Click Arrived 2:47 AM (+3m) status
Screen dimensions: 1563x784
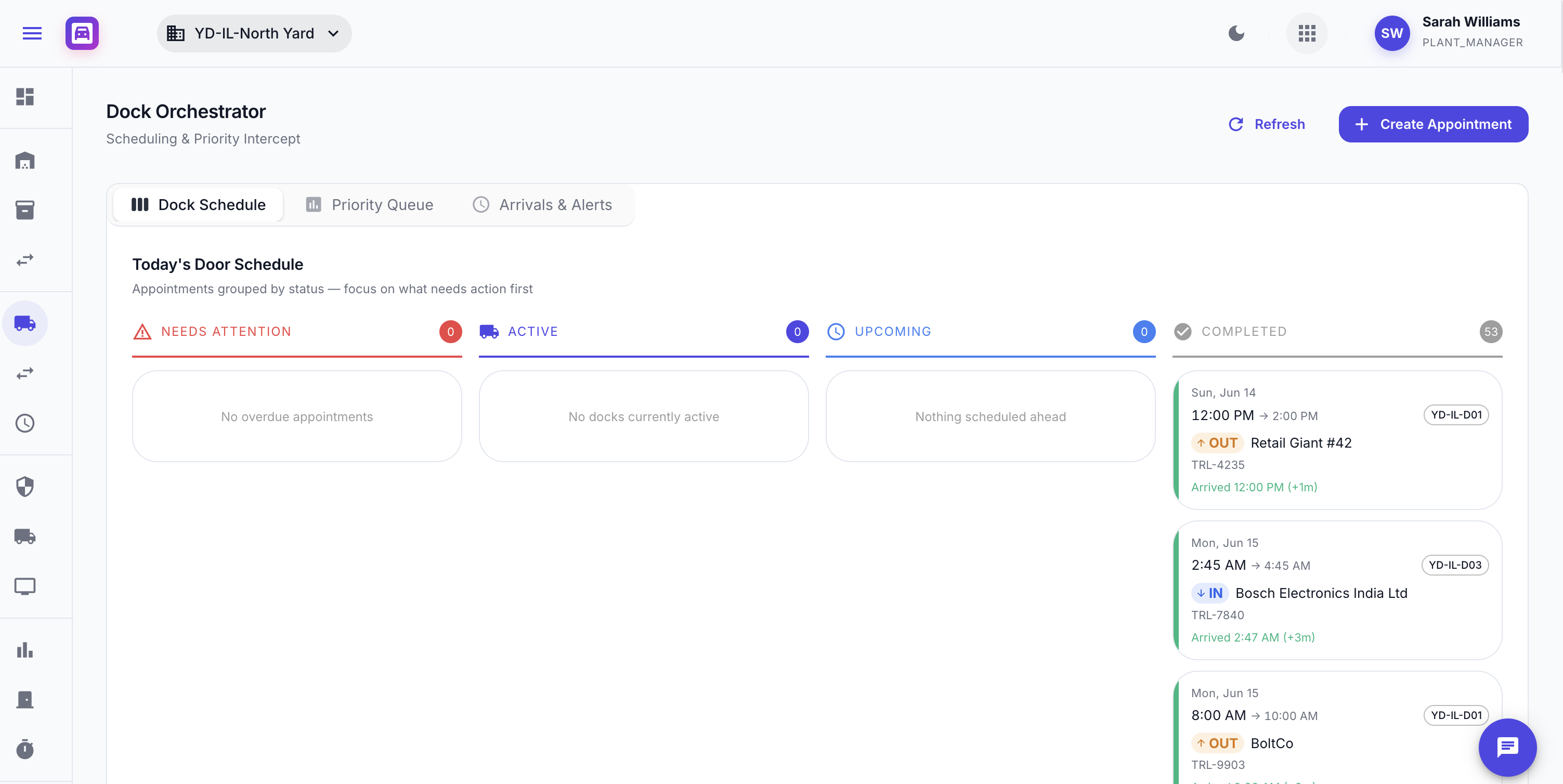point(1253,637)
